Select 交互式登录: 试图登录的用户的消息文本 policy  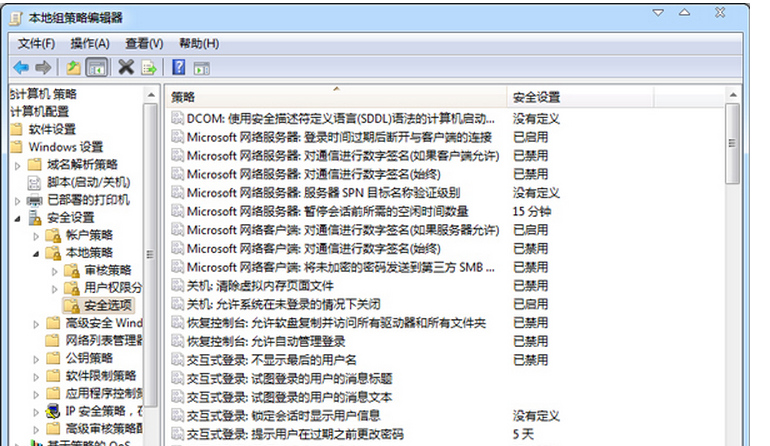(x=289, y=397)
